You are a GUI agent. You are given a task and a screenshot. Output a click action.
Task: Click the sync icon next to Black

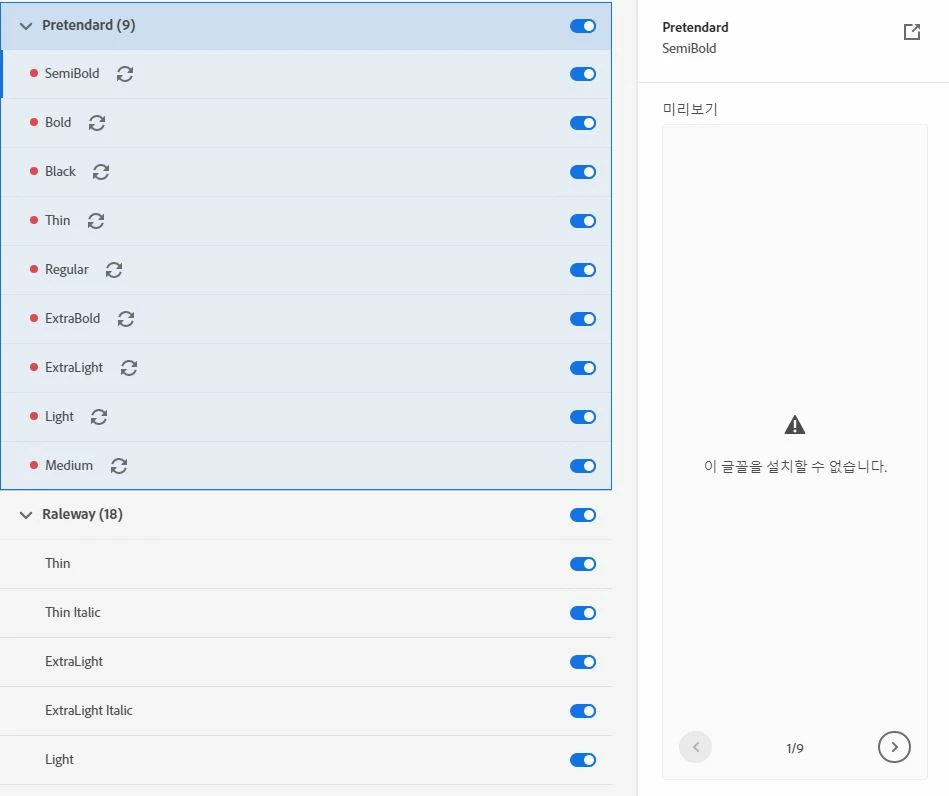click(100, 172)
